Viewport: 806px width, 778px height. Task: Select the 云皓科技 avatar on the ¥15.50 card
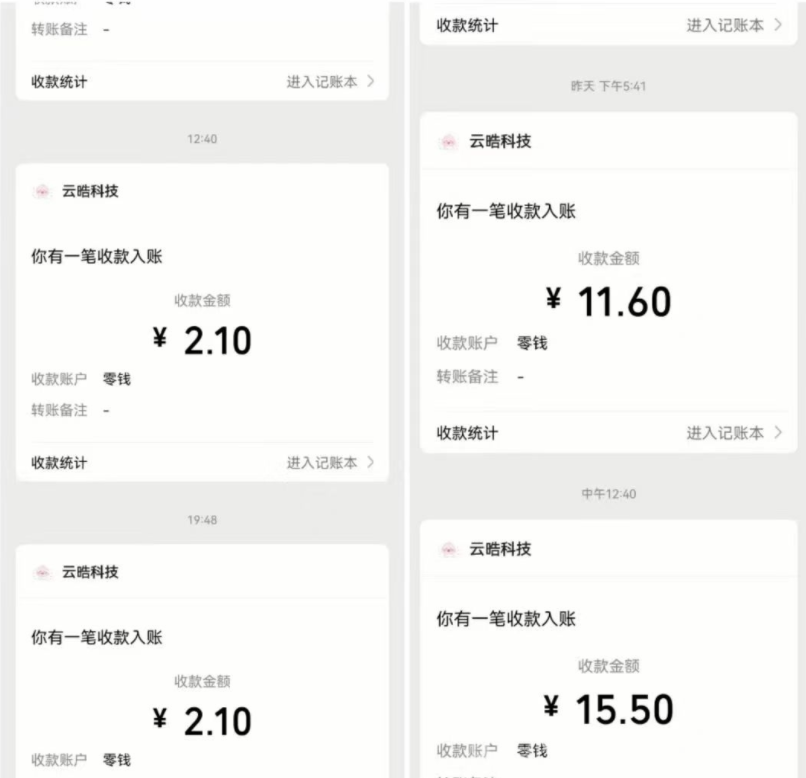click(449, 550)
